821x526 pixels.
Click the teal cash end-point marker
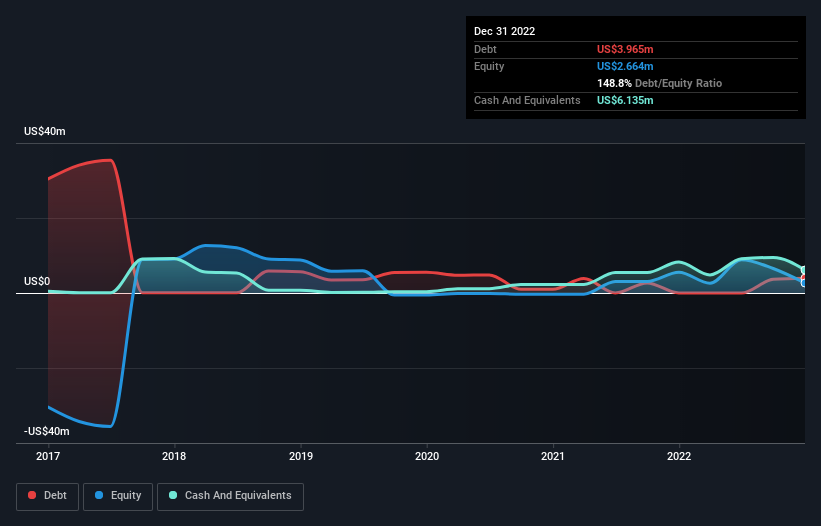pos(804,270)
